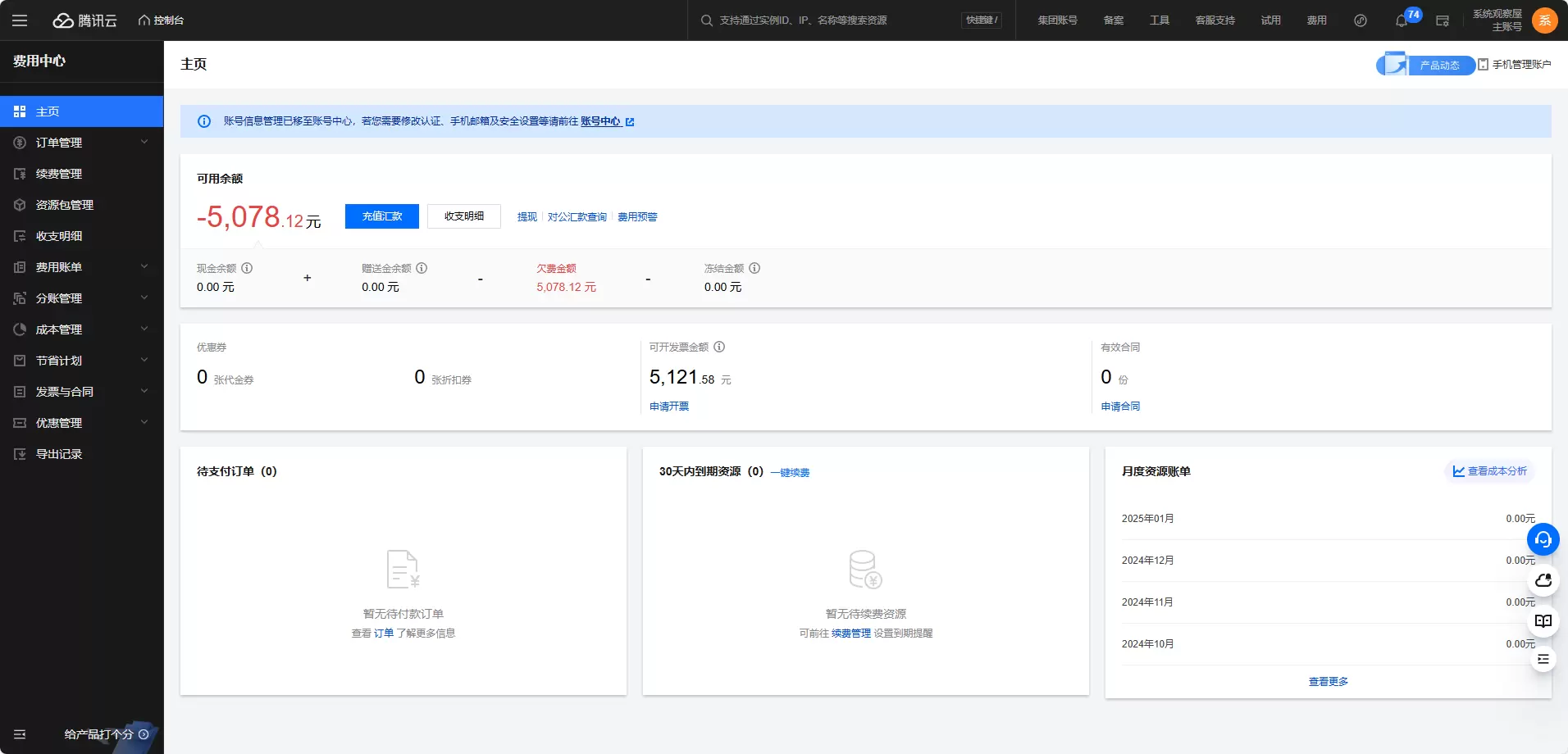Click the 一键续费 link
The image size is (1568, 754).
pyautogui.click(x=790, y=473)
